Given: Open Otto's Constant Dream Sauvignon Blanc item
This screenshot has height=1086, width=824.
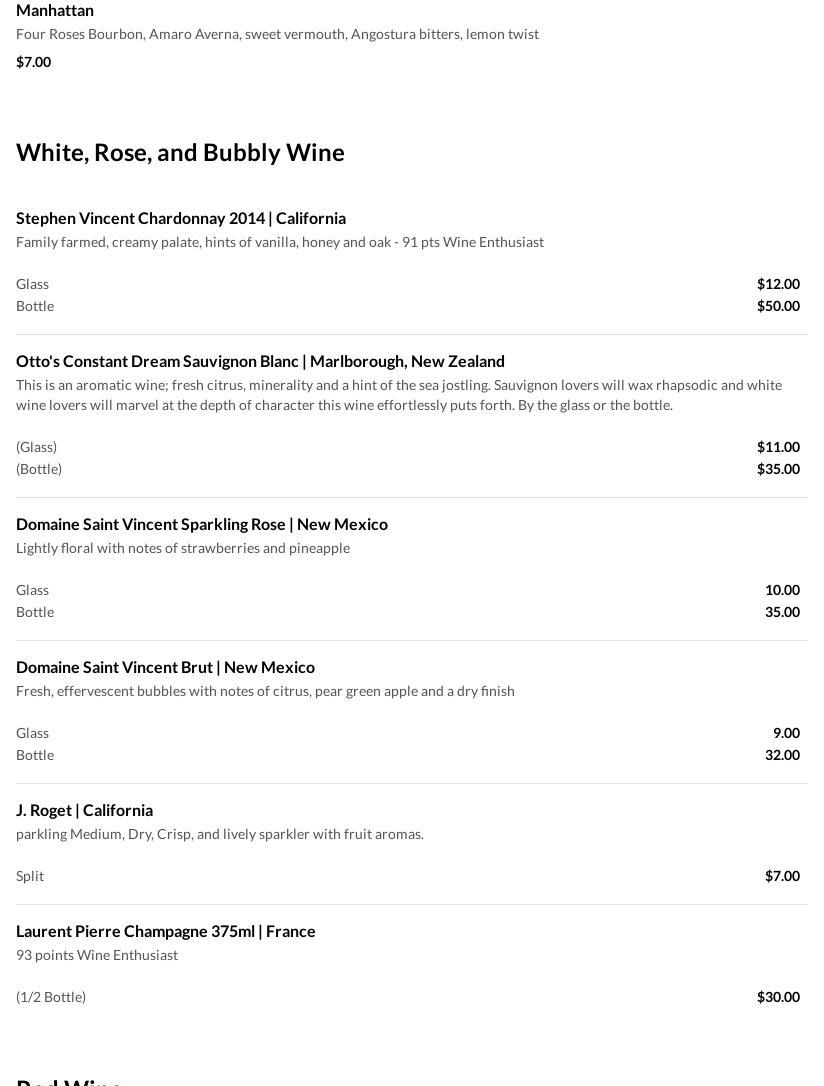Looking at the screenshot, I should point(260,361).
